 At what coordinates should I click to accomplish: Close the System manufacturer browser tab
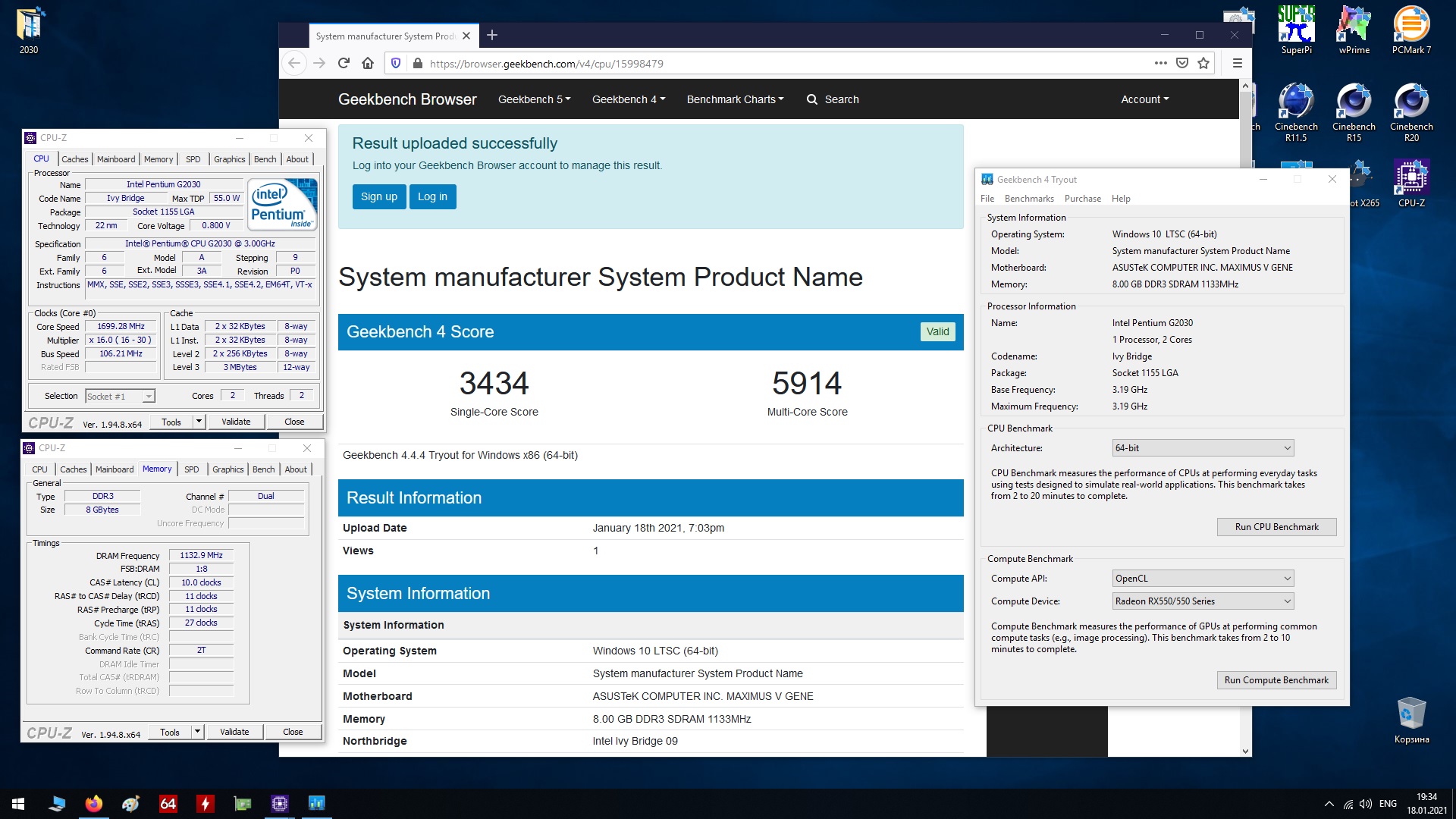click(466, 36)
